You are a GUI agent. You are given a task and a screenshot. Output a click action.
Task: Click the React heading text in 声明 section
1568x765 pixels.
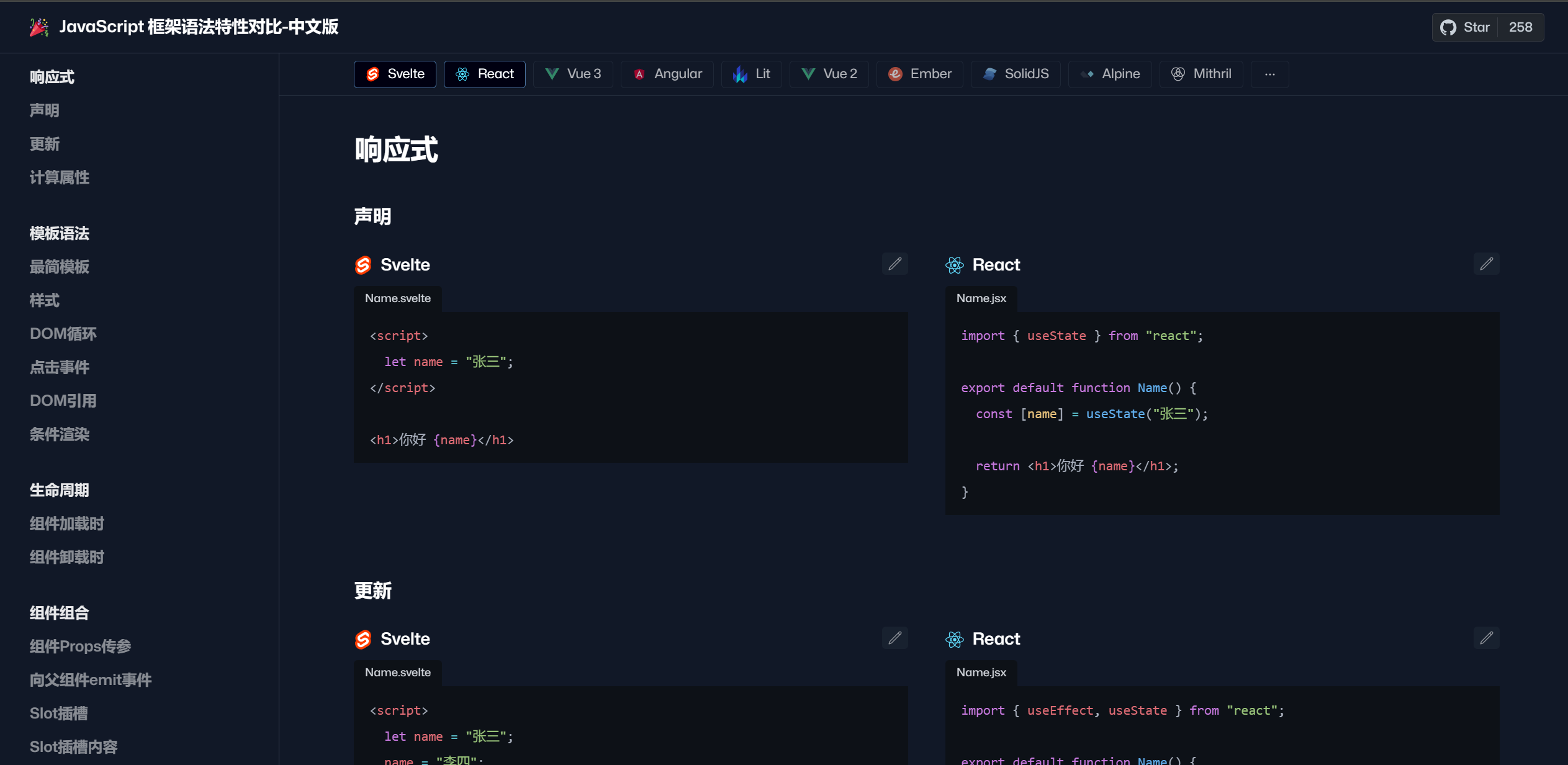tap(996, 265)
